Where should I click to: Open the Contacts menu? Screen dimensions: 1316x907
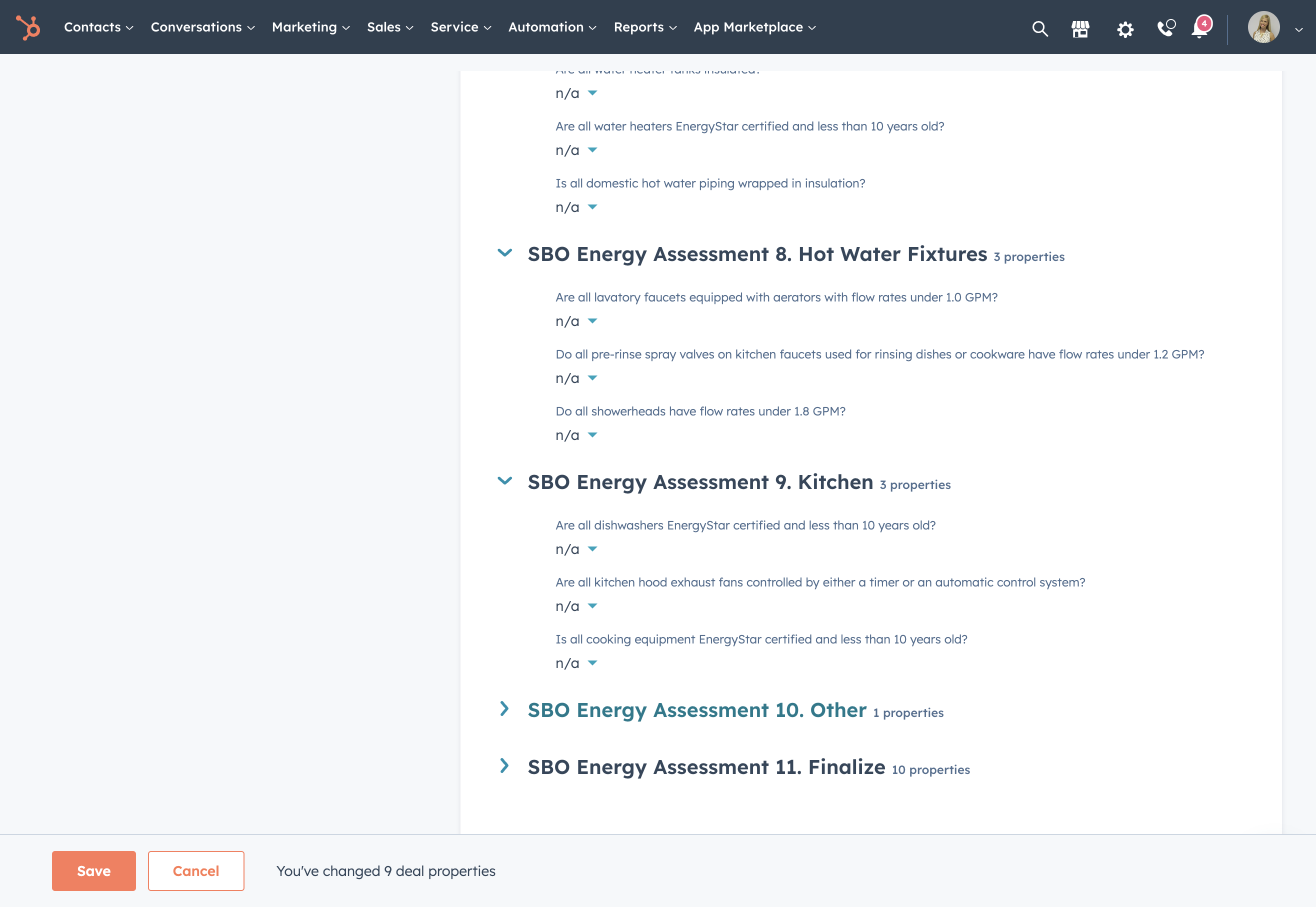[98, 27]
